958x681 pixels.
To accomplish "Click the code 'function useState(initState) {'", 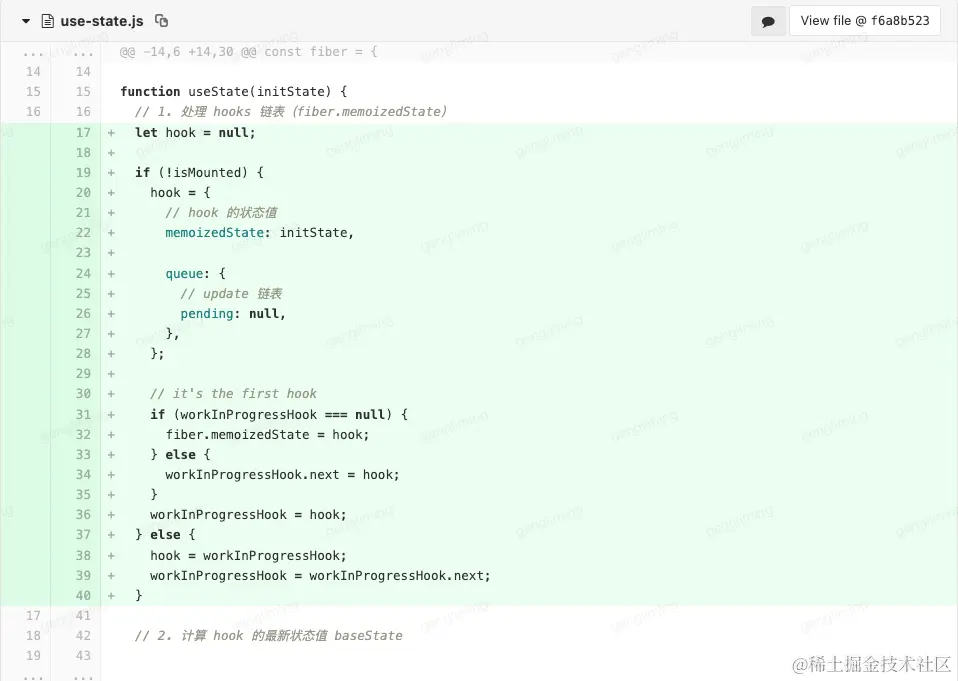I will click(x=233, y=92).
